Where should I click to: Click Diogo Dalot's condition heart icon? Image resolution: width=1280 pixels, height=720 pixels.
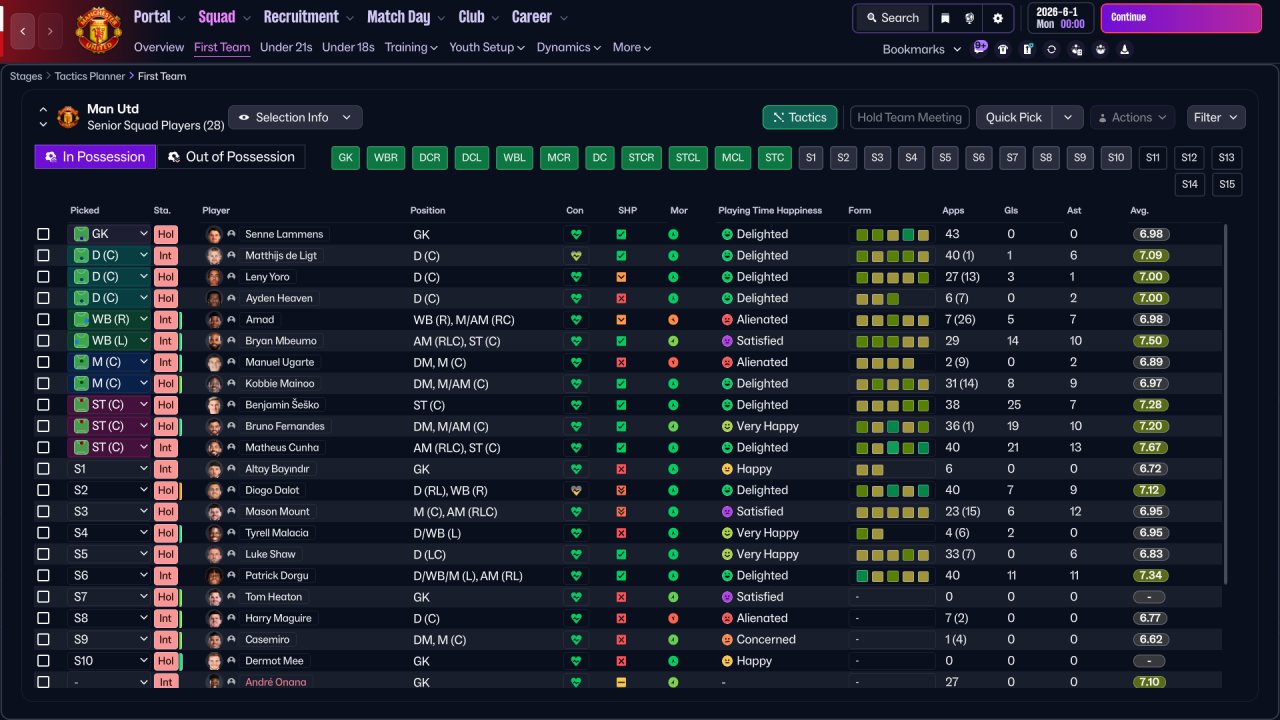click(x=575, y=490)
